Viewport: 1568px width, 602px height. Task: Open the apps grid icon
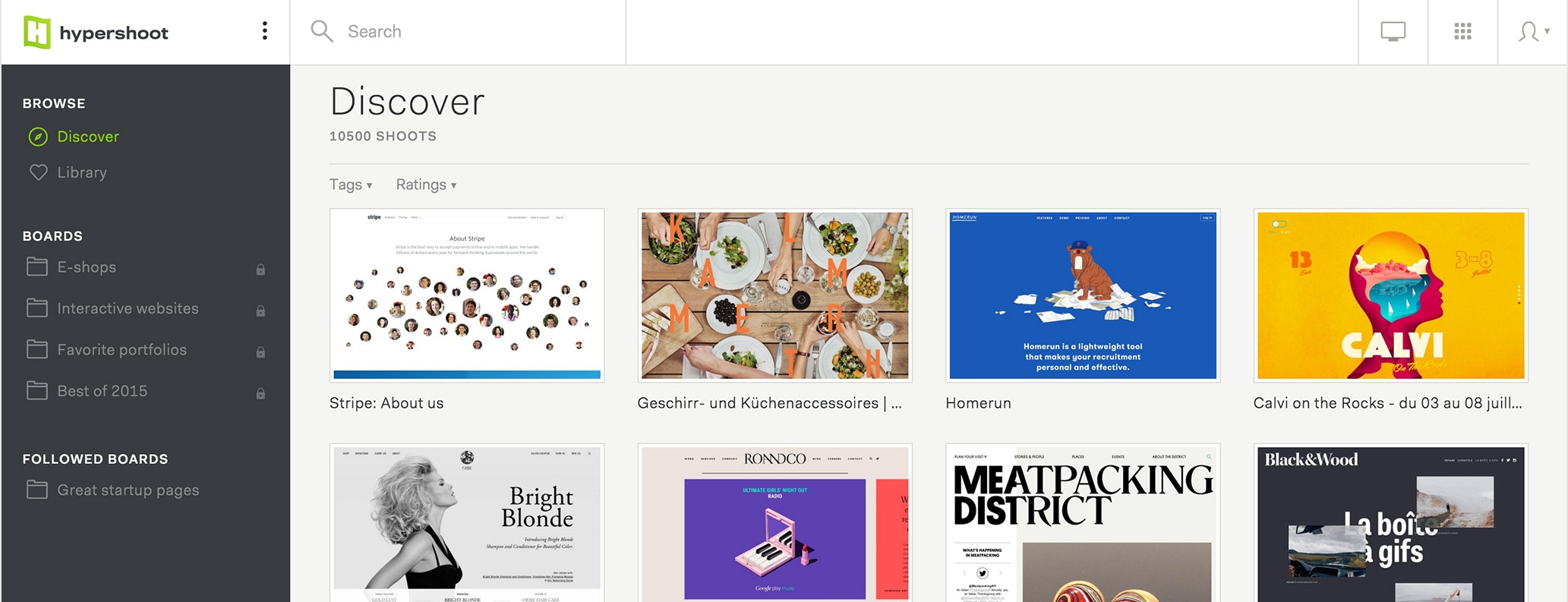tap(1462, 31)
